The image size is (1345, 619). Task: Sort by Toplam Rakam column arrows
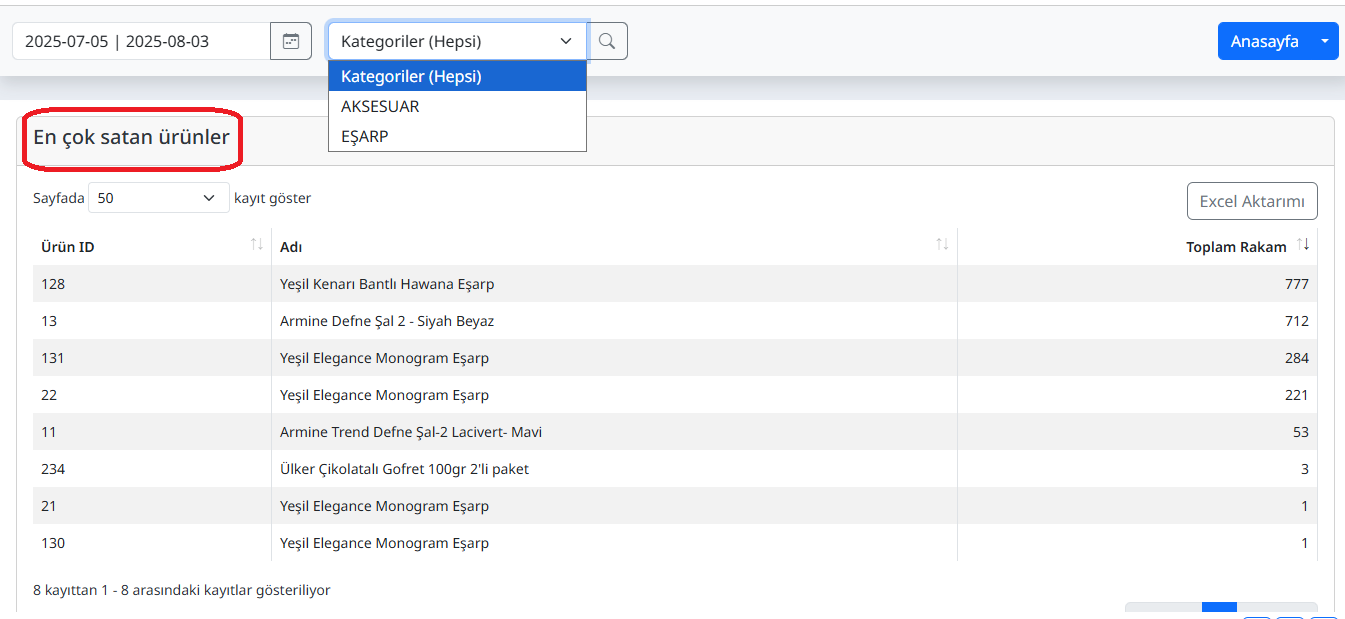tap(1302, 245)
